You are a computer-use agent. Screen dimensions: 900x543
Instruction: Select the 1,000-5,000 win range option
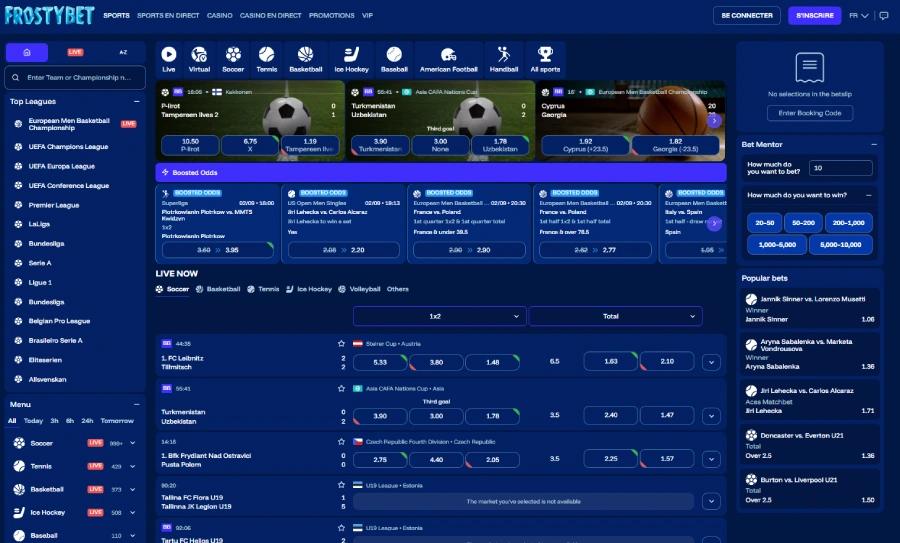777,245
